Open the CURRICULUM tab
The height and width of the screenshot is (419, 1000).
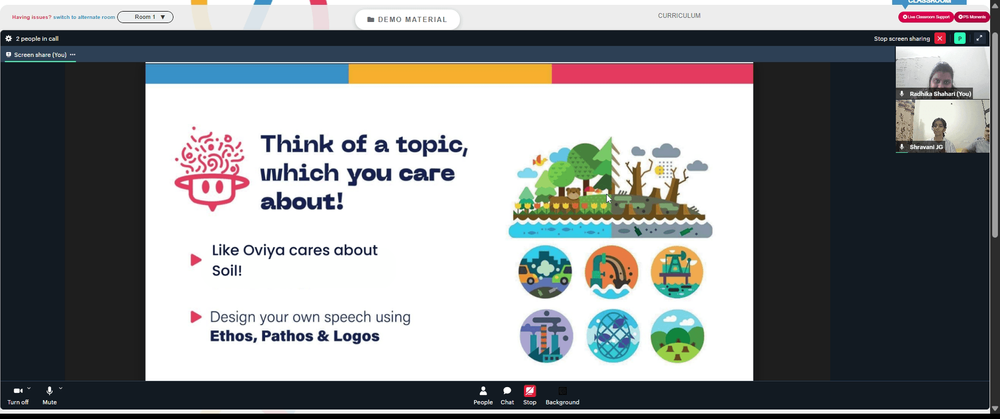coord(679,16)
